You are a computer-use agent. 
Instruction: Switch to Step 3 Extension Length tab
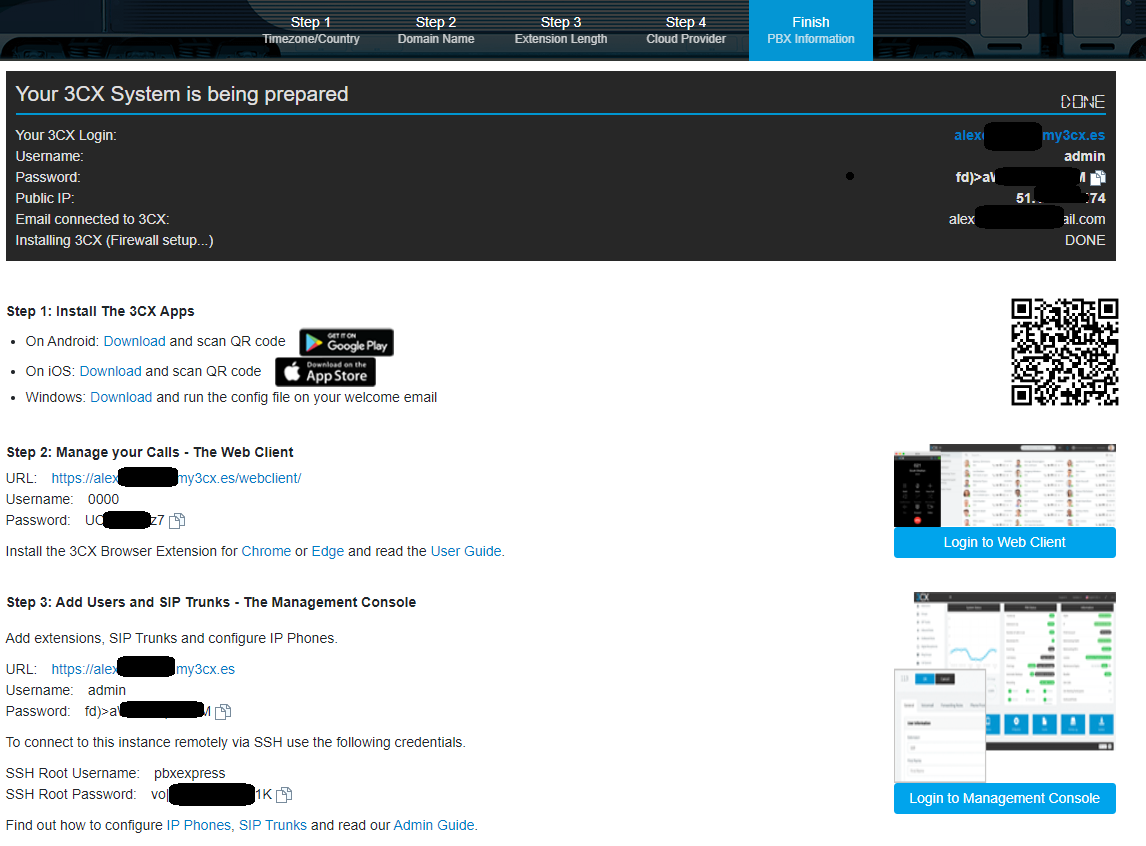pyautogui.click(x=561, y=30)
